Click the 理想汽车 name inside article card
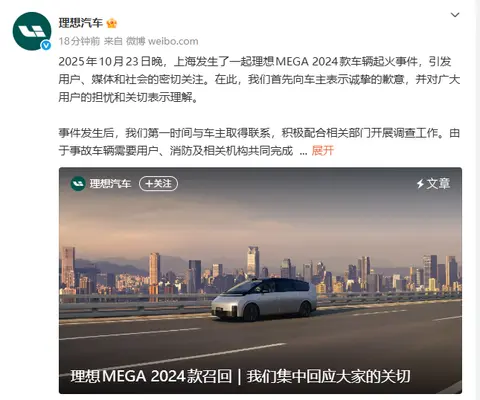Viewport: 480px width, 400px height. (x=110, y=184)
